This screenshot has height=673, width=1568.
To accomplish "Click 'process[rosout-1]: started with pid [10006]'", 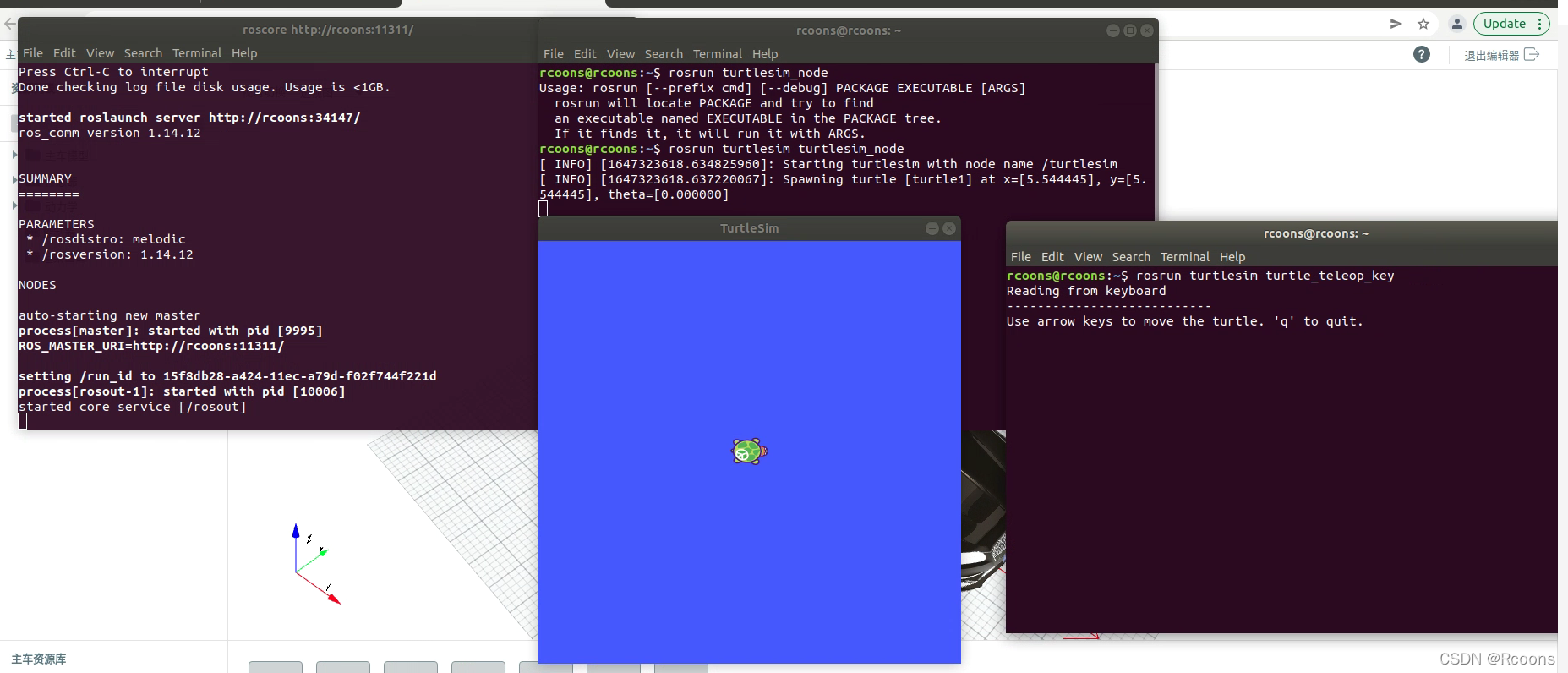I will 182,392.
